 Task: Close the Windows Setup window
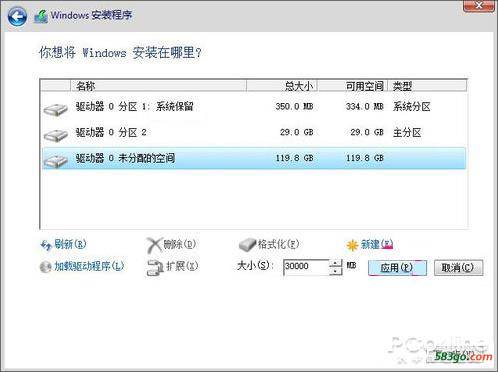479,5
